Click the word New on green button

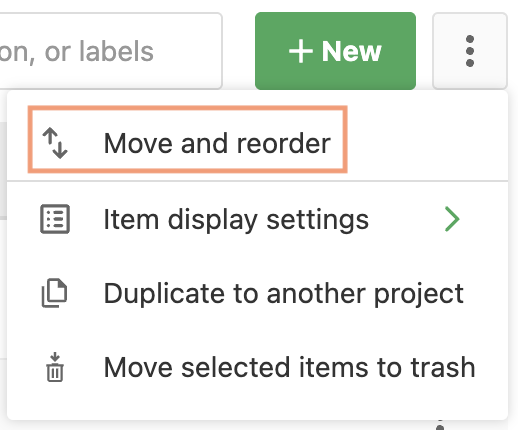point(351,52)
